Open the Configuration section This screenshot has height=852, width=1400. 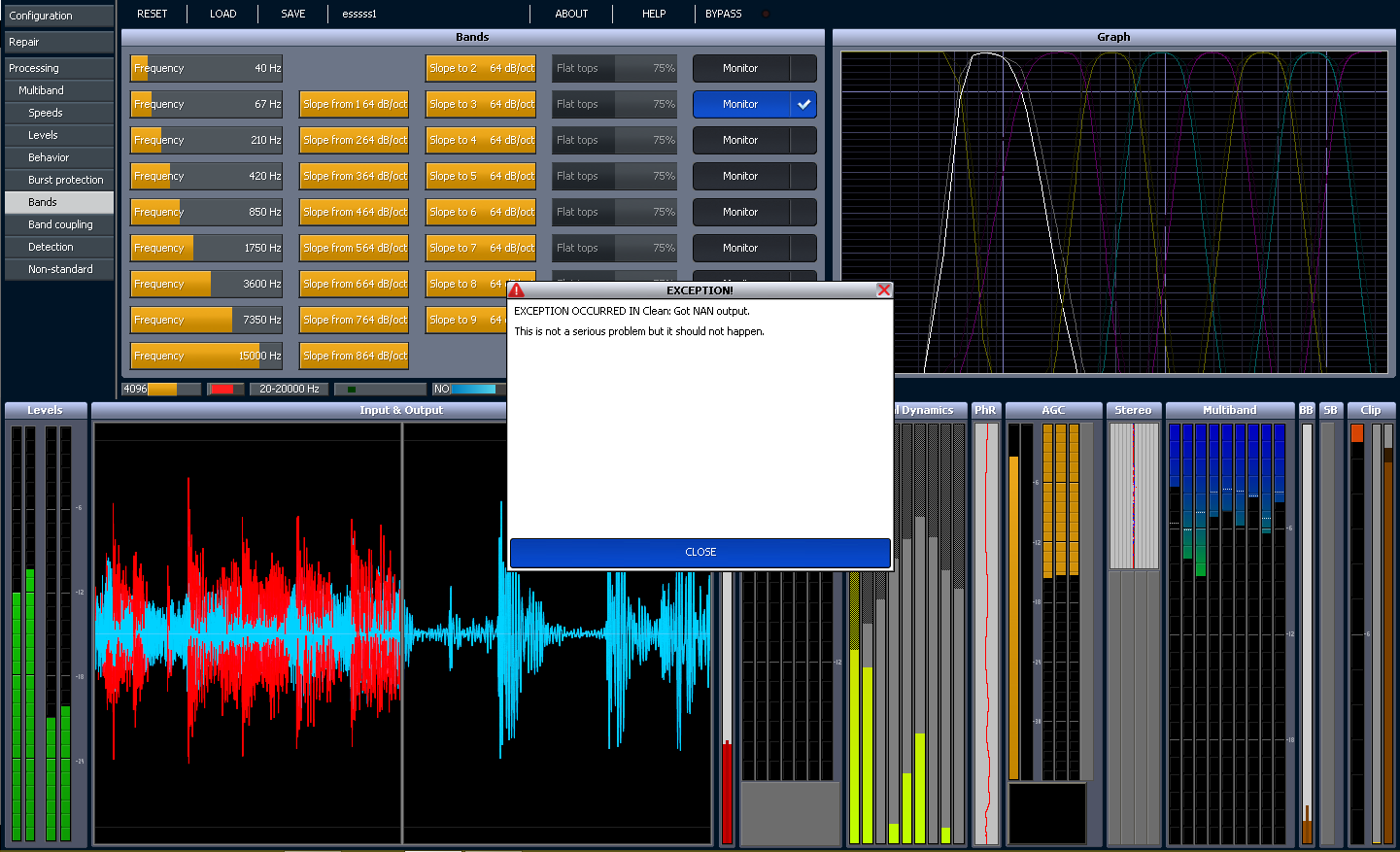point(59,16)
